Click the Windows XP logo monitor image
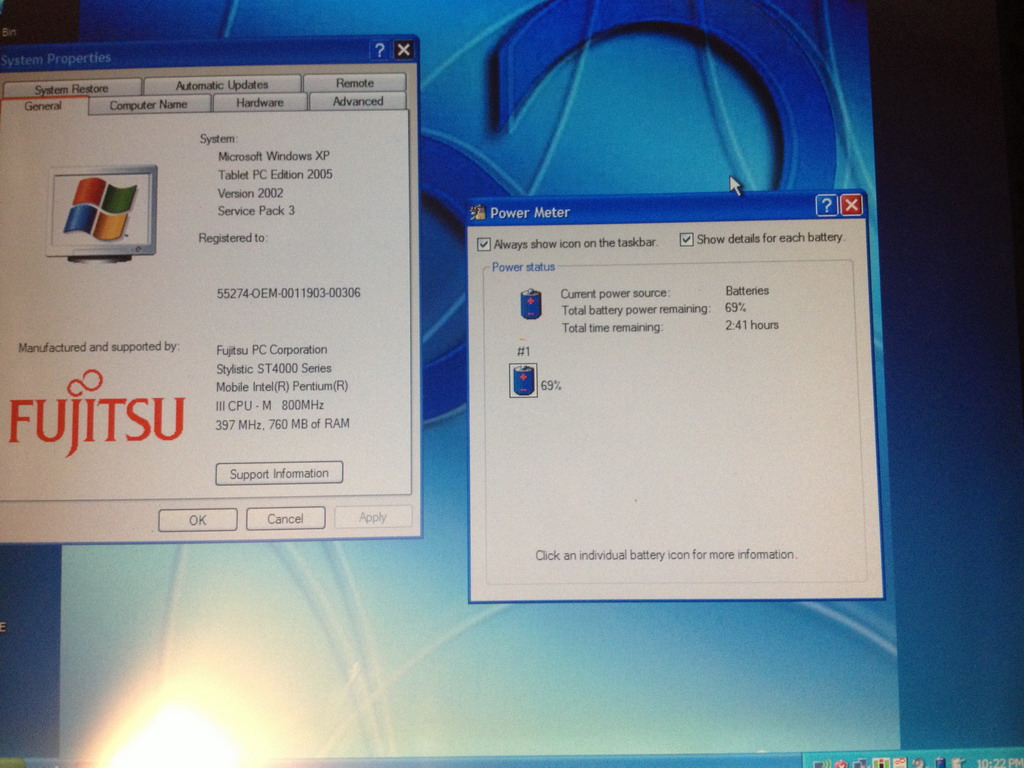 [102, 212]
